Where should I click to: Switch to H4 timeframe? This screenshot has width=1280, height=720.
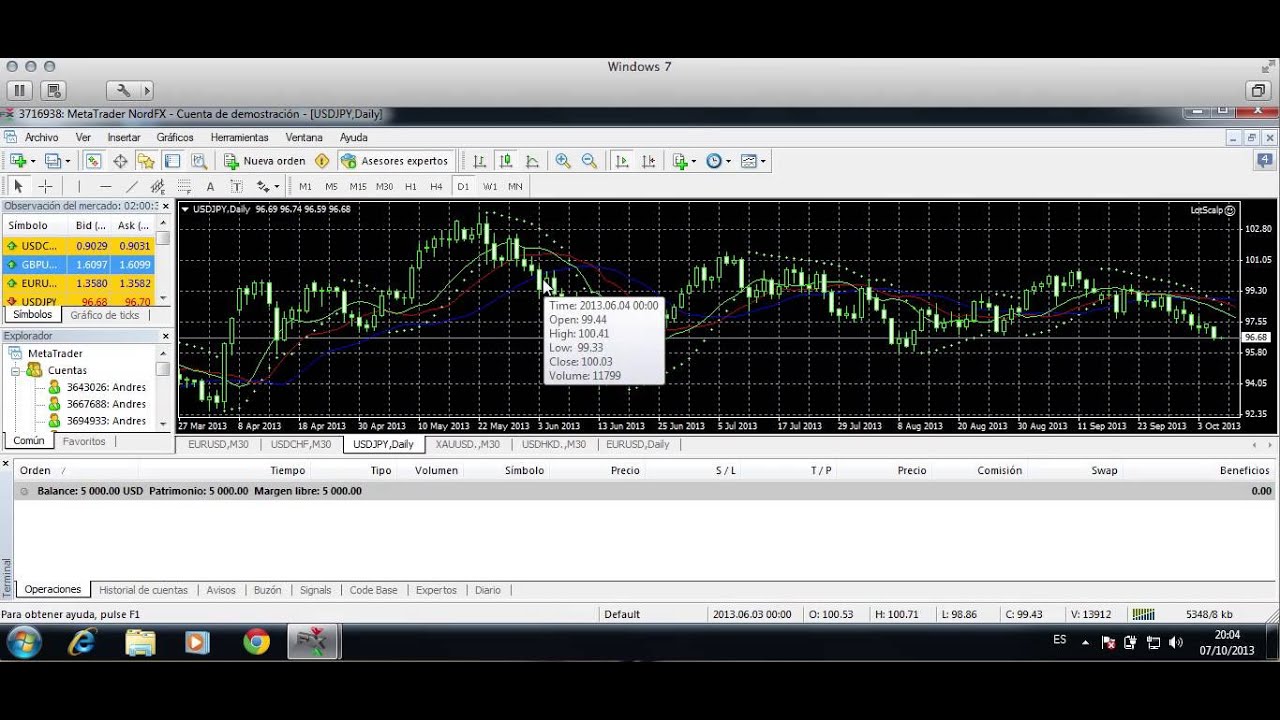436,186
